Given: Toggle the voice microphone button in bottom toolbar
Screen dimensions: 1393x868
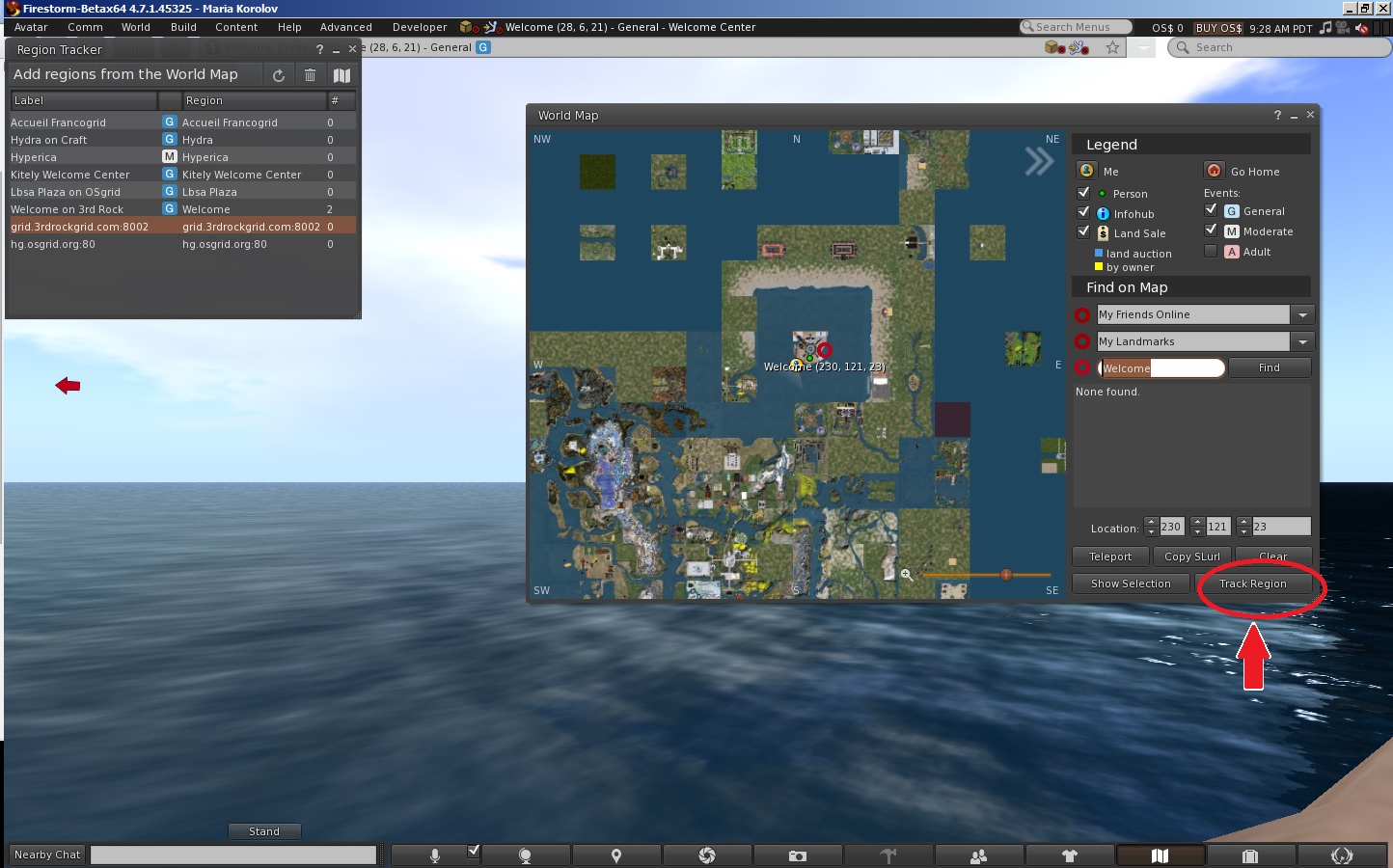Looking at the screenshot, I should pos(435,855).
